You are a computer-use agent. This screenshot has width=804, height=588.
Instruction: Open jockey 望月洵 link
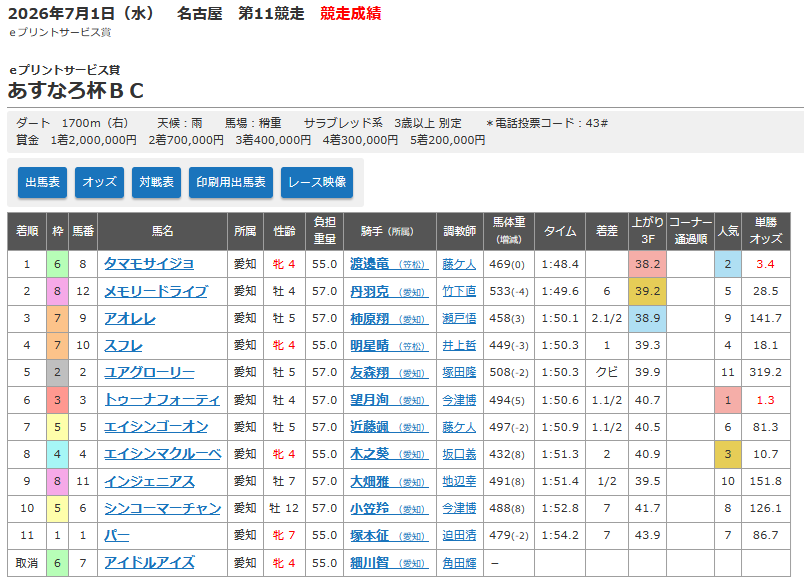(389, 400)
